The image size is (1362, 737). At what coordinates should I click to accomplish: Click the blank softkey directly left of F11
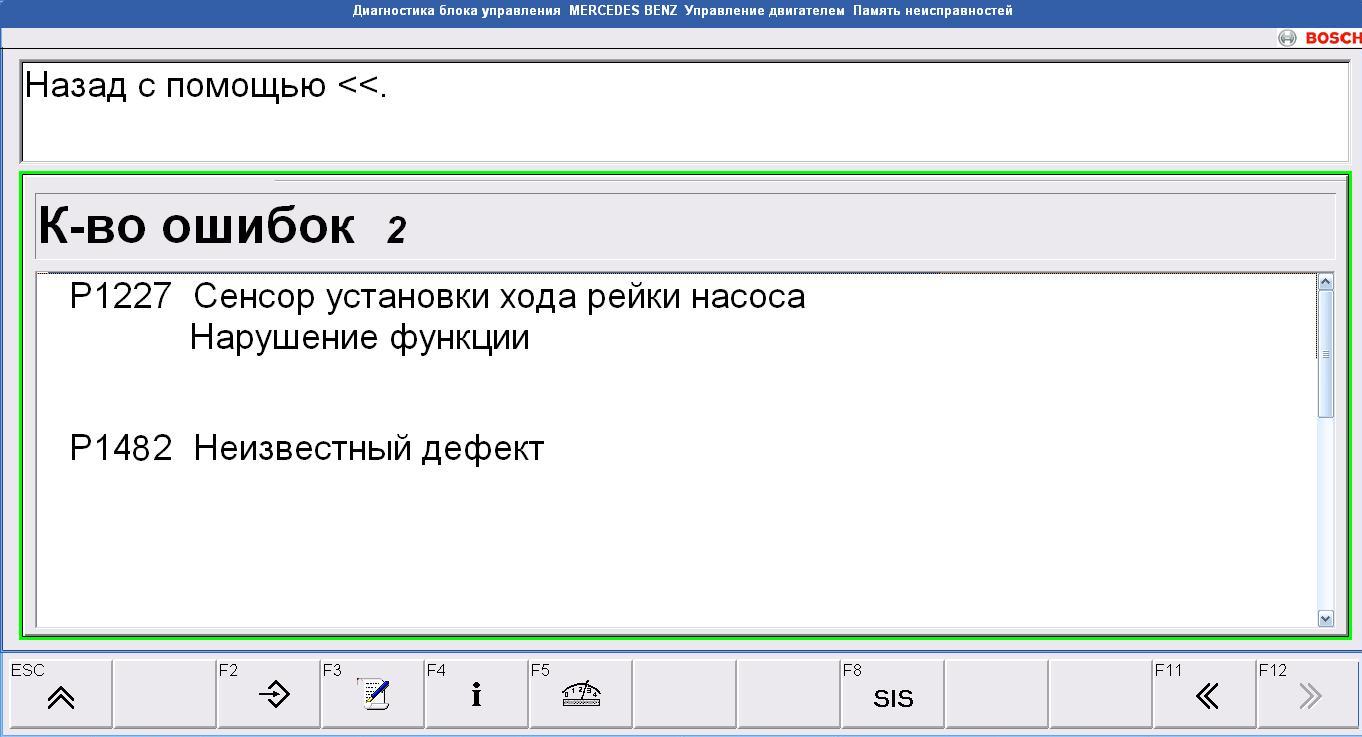(x=1101, y=694)
